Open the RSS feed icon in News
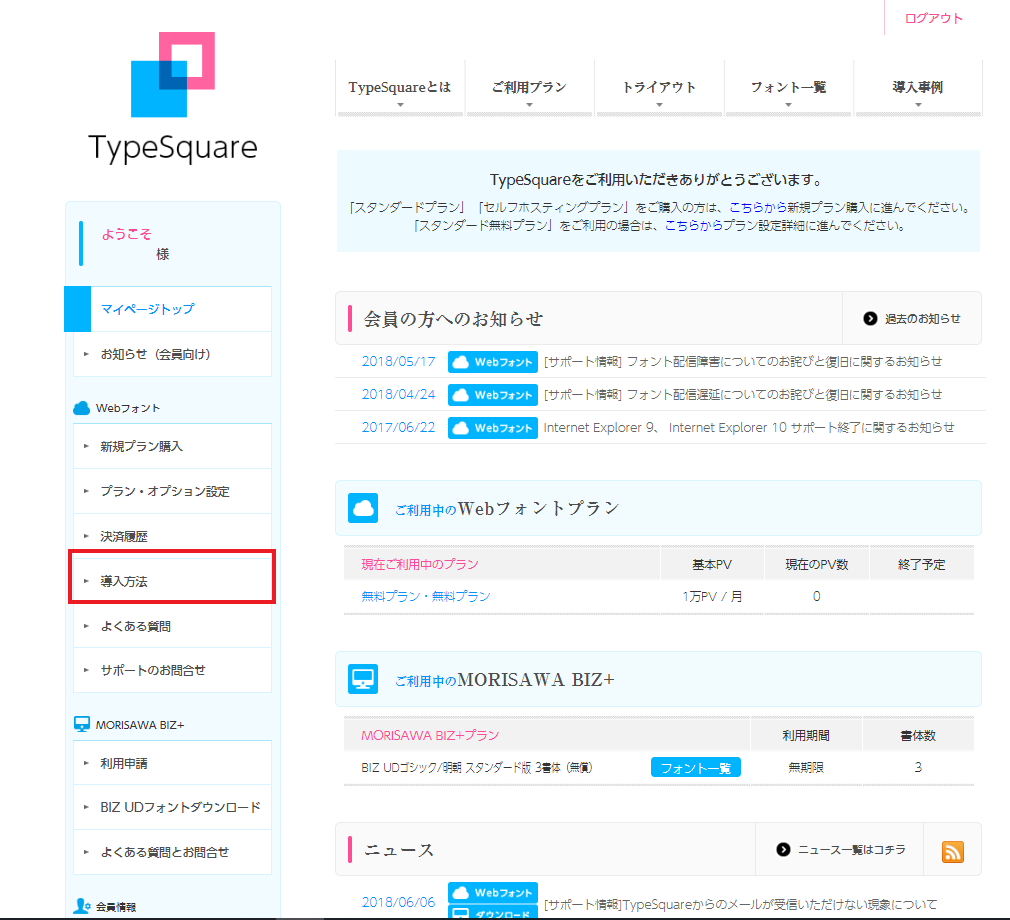1010x920 pixels. [953, 851]
